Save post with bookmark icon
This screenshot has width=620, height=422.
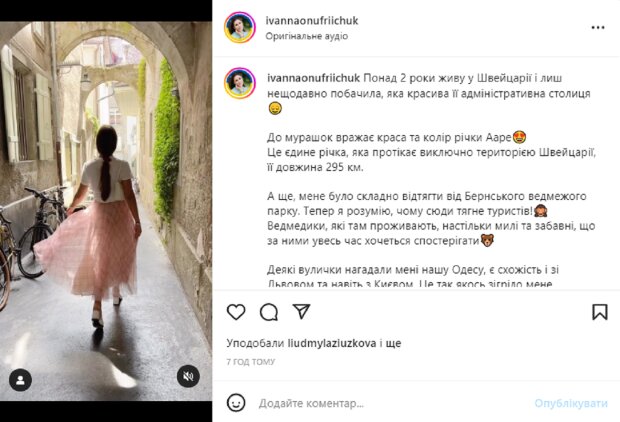600,312
